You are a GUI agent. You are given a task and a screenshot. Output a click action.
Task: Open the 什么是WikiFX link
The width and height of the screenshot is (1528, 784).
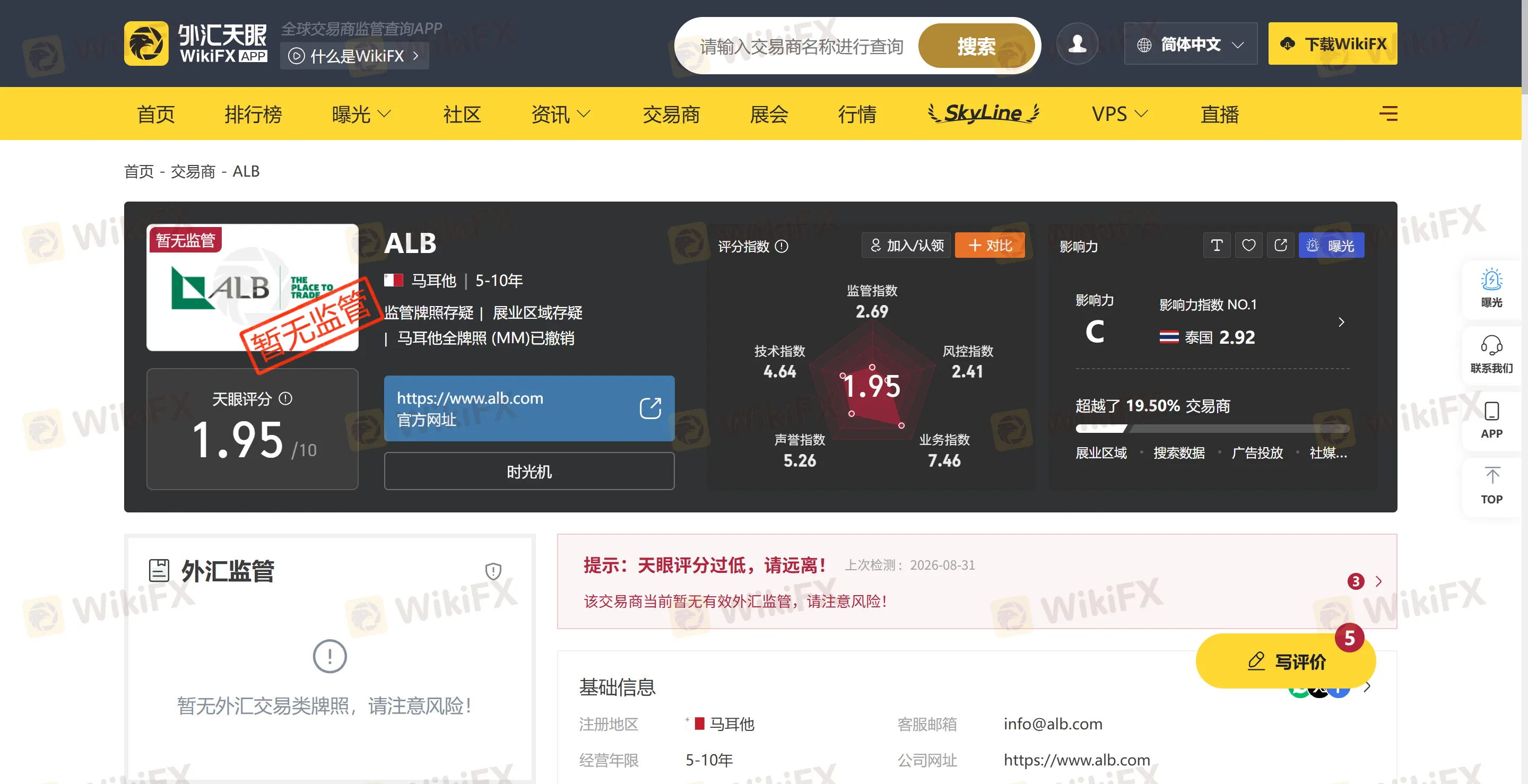354,56
